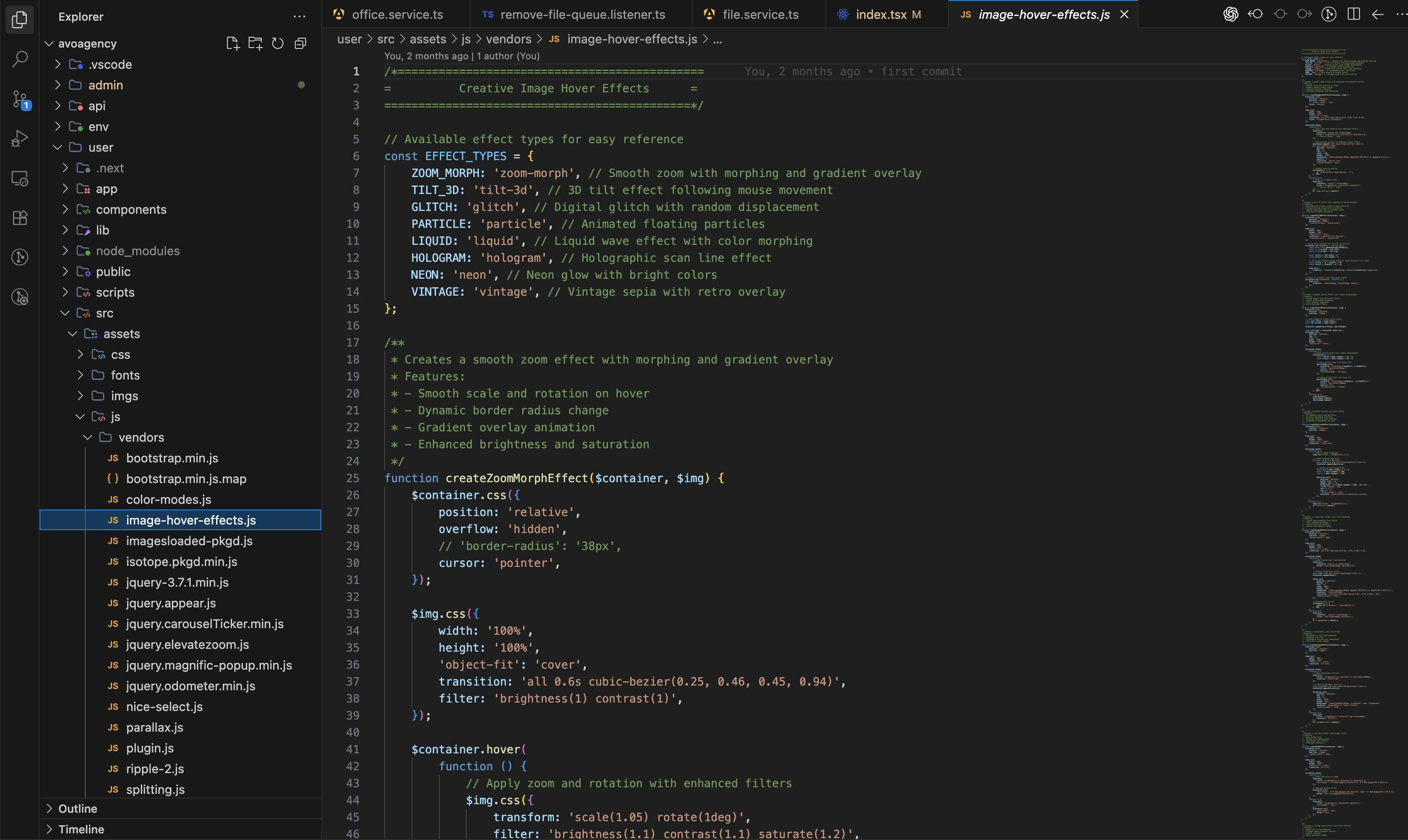The height and width of the screenshot is (840, 1408).
Task: Click image-hover-effects.js in the breadcrumb
Action: click(x=631, y=39)
